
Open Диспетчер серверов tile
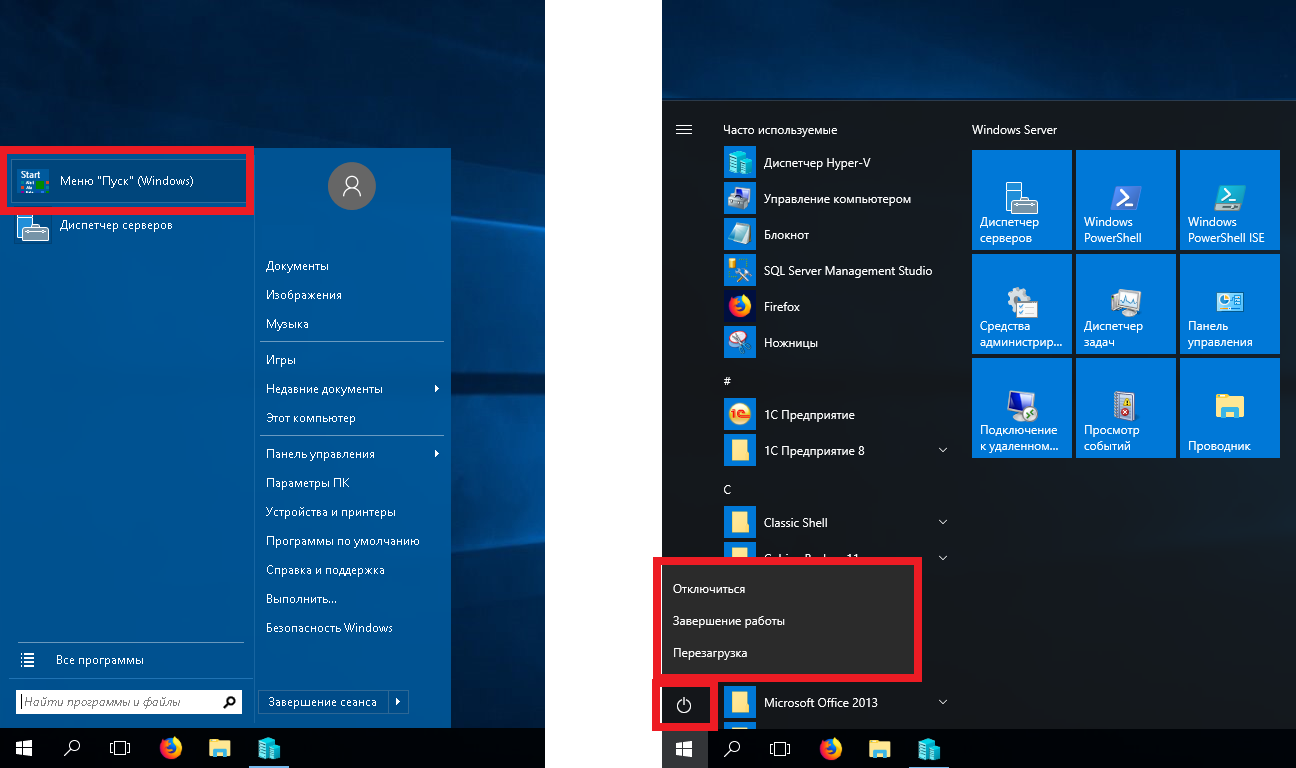tap(1022, 200)
